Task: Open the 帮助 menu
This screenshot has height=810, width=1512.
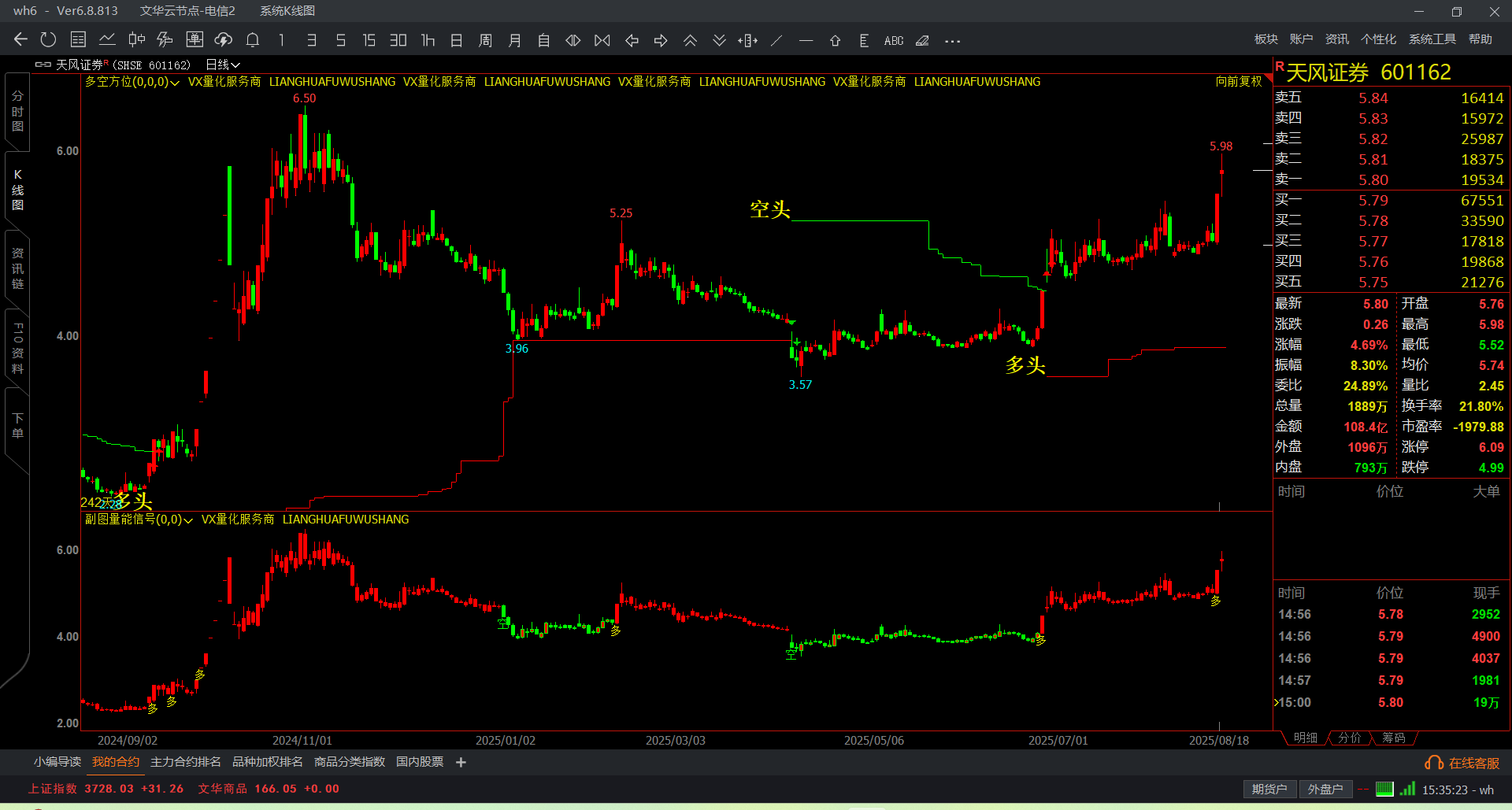Action: [x=1480, y=39]
